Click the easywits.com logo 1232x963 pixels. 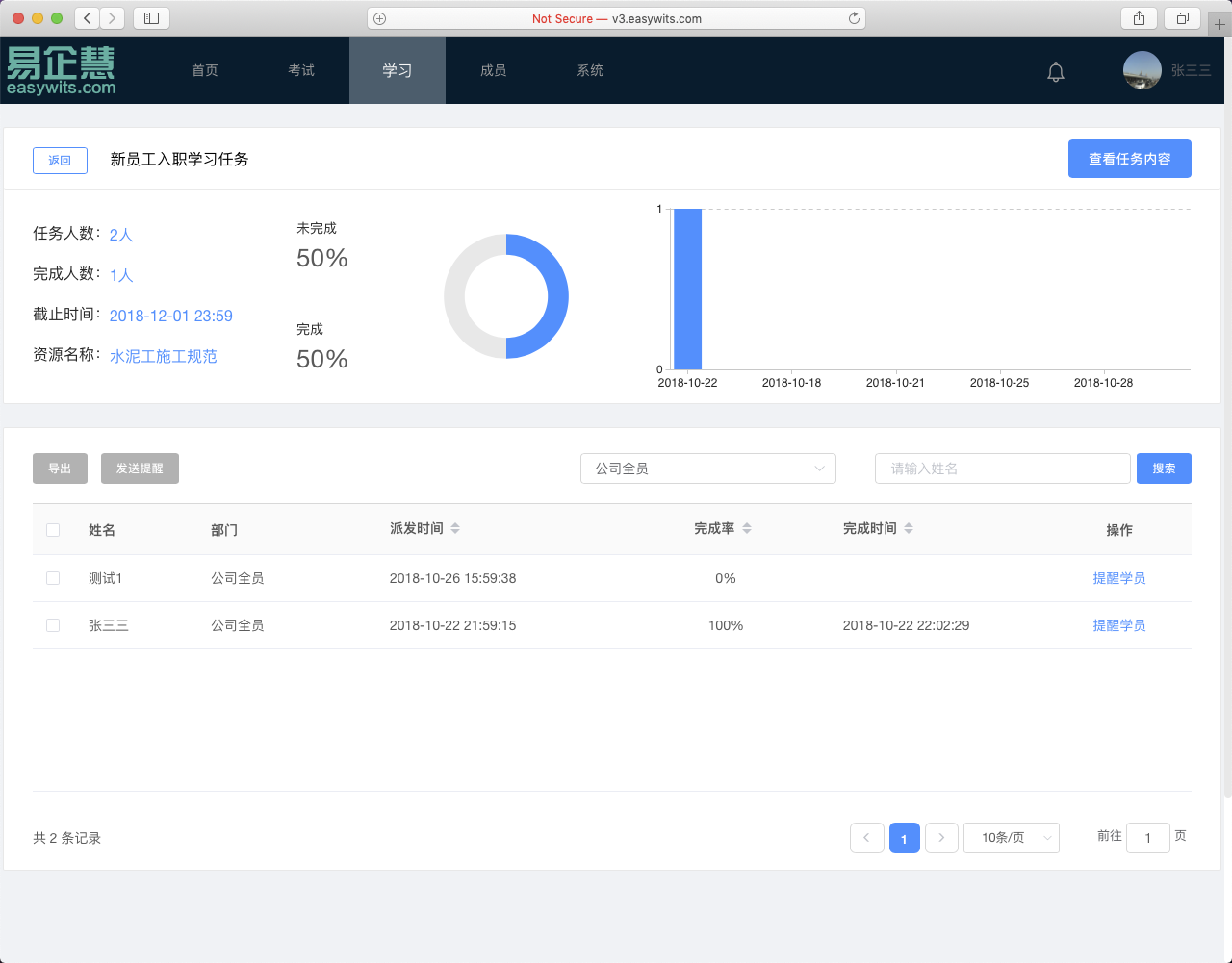(61, 70)
